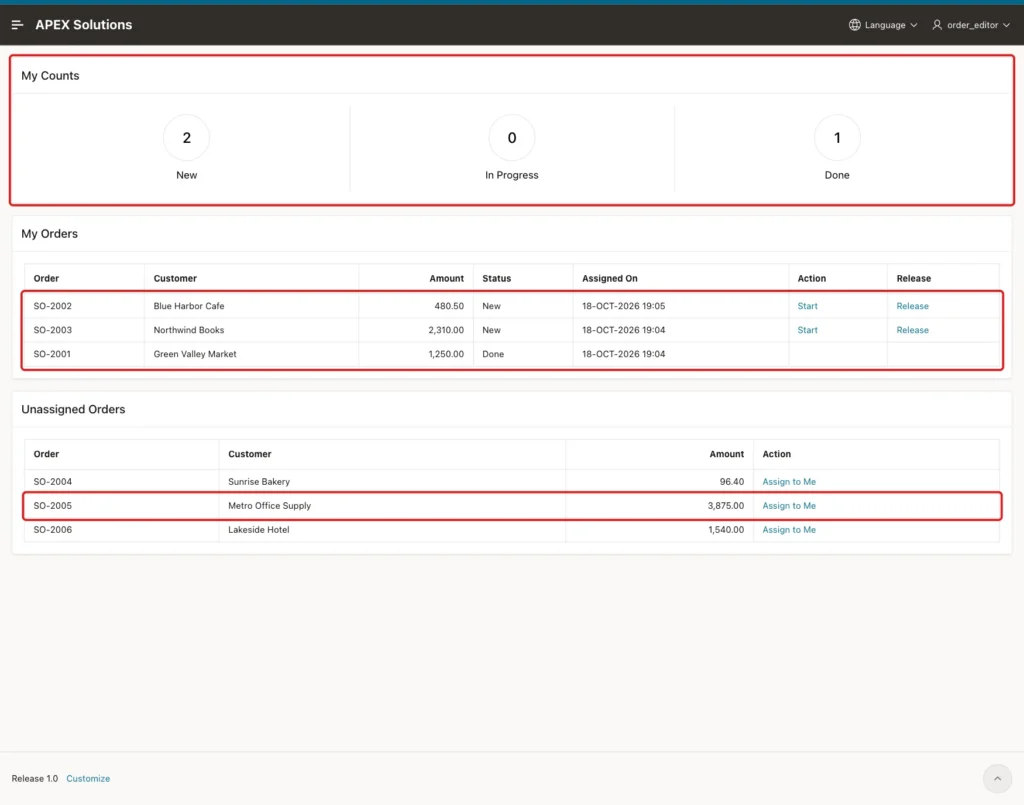Click Unassigned Orders Amount column header
Screen dimensions: 1024x805
(727, 454)
